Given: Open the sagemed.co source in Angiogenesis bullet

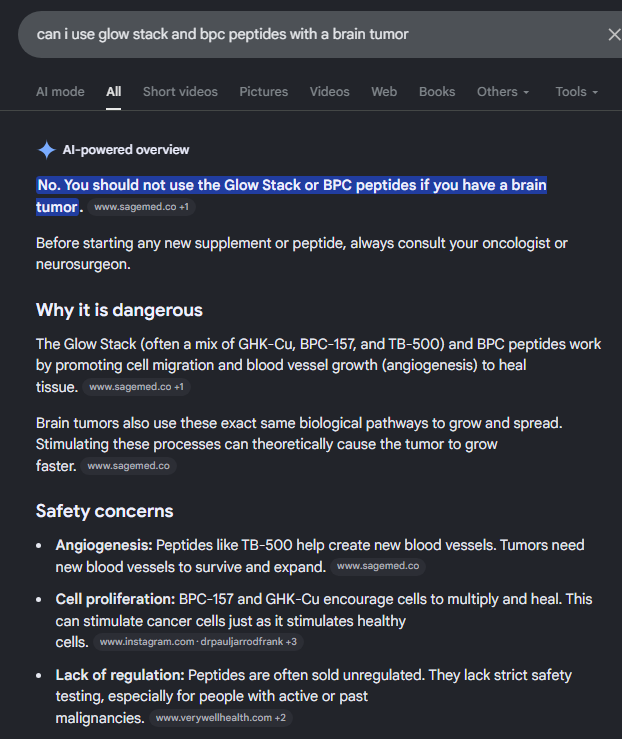Looking at the screenshot, I should [x=378, y=566].
